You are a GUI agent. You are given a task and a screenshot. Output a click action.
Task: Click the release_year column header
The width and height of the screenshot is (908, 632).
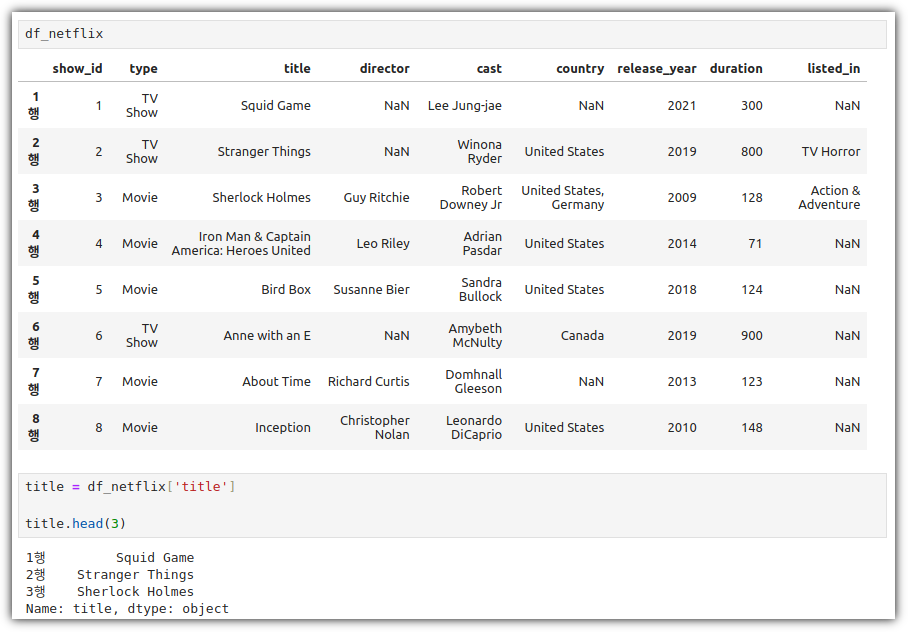(x=657, y=68)
